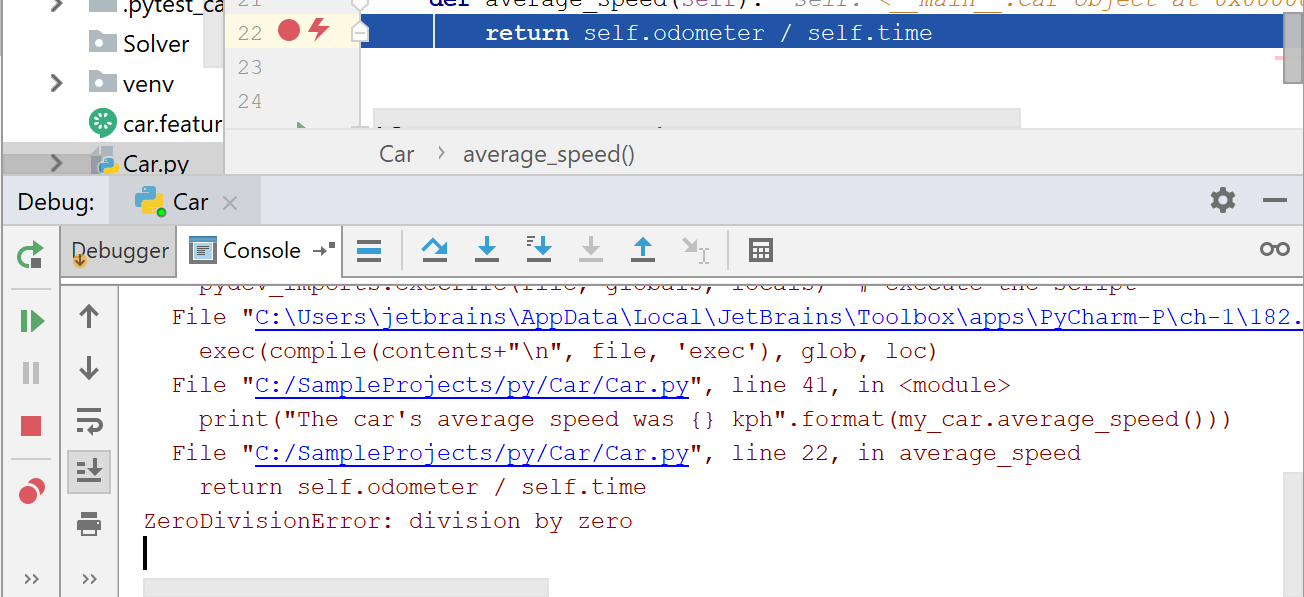Close the Car debug tab
Image resolution: width=1304 pixels, height=597 pixels.
point(230,203)
